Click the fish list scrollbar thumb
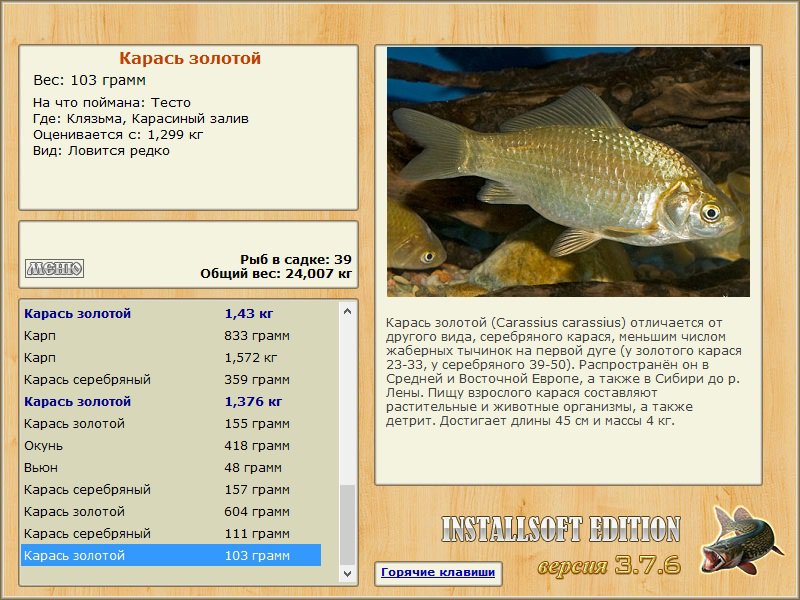This screenshot has width=800, height=600. pos(347,525)
